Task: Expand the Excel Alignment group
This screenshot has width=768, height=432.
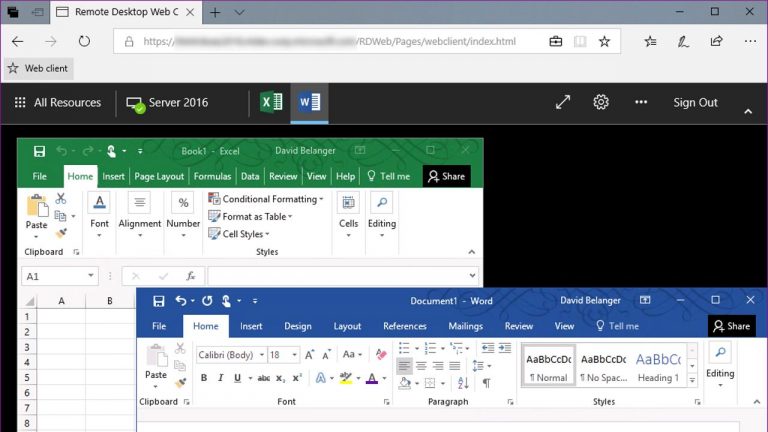Action: 140,215
